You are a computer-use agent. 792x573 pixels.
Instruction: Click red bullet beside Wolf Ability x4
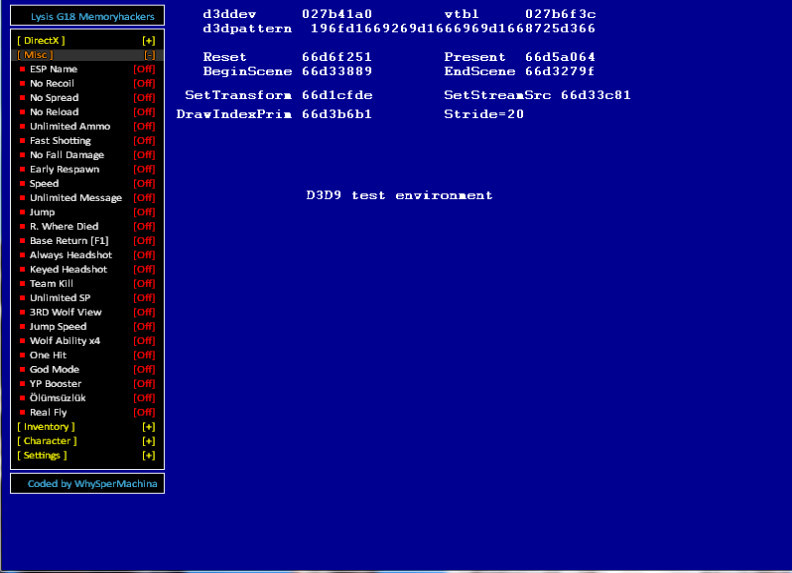[22, 341]
